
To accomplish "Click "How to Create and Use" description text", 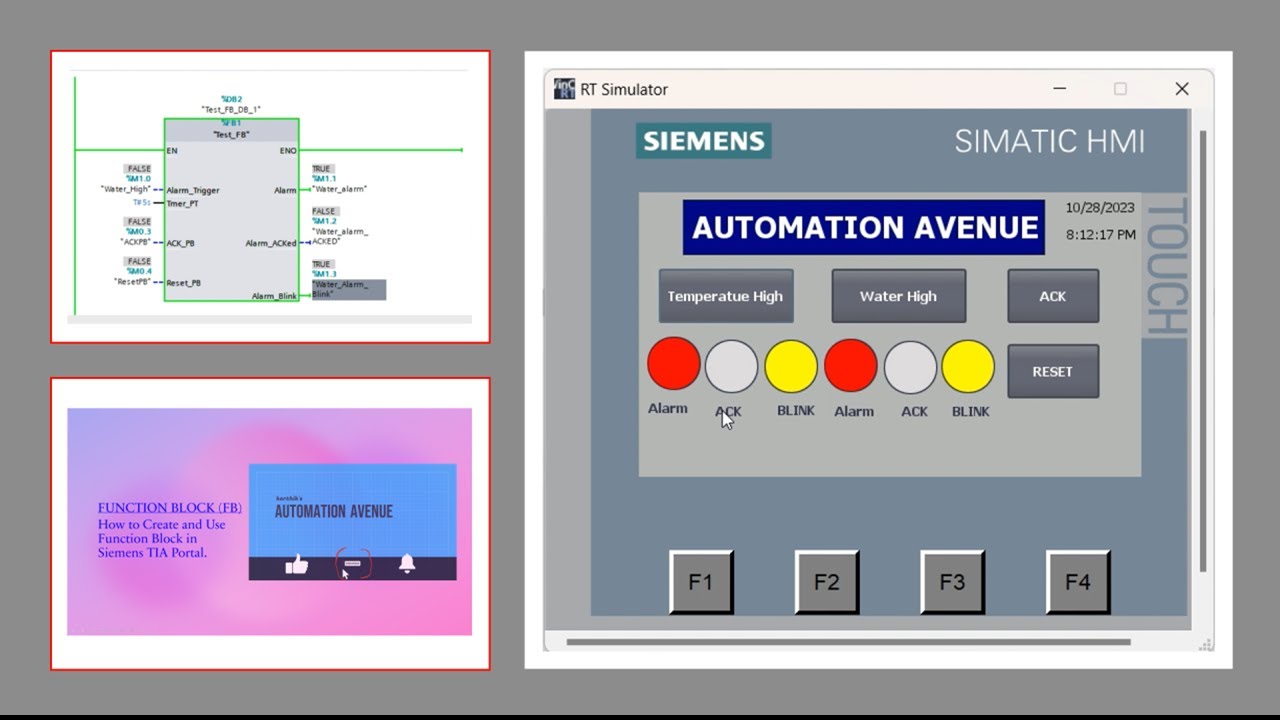I will [x=162, y=524].
